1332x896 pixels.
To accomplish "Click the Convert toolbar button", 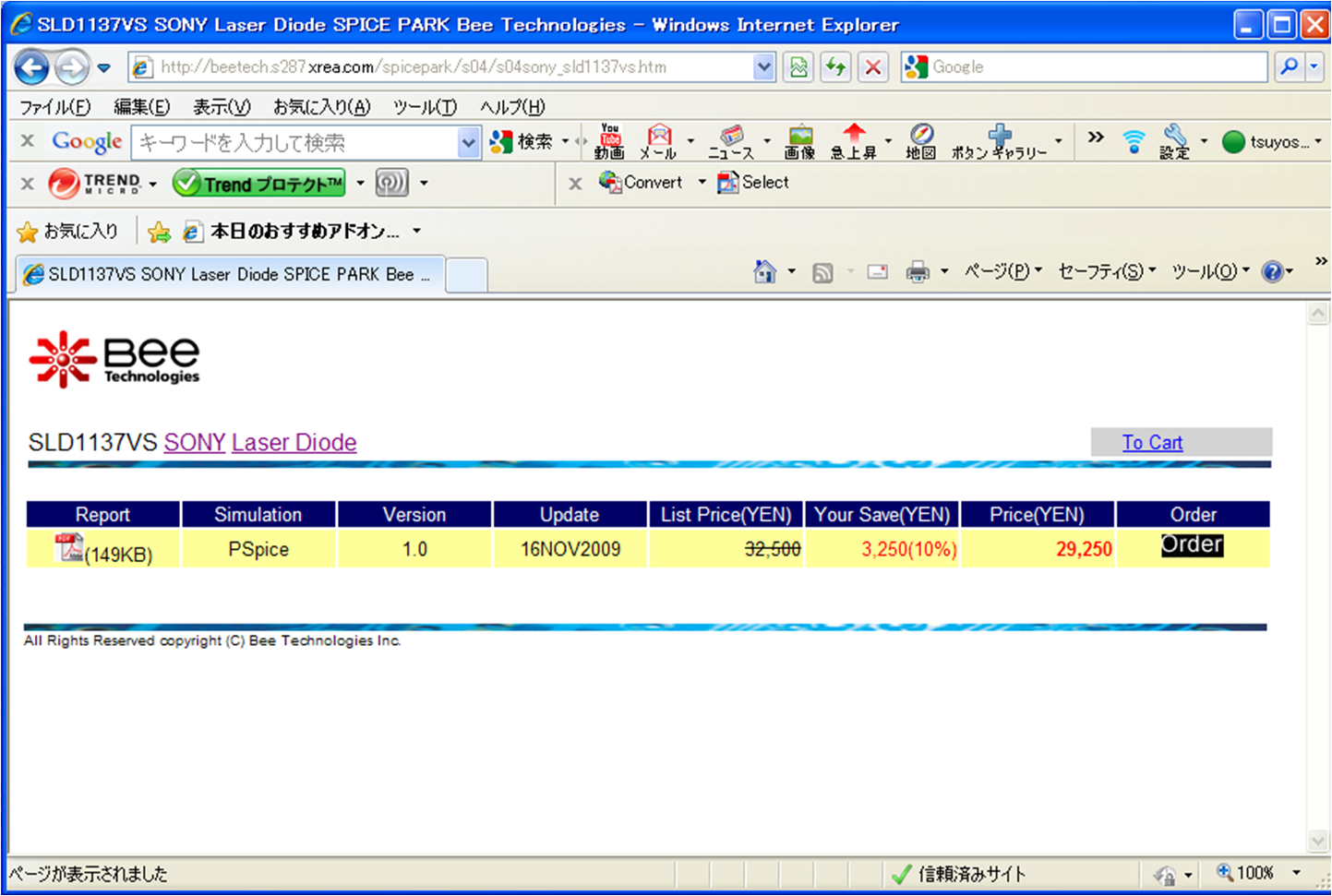I will (641, 182).
